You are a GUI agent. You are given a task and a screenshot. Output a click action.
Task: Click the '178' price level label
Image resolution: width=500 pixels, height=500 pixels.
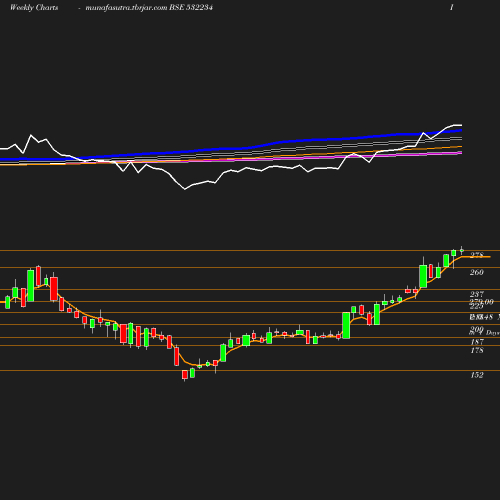pos(477,350)
